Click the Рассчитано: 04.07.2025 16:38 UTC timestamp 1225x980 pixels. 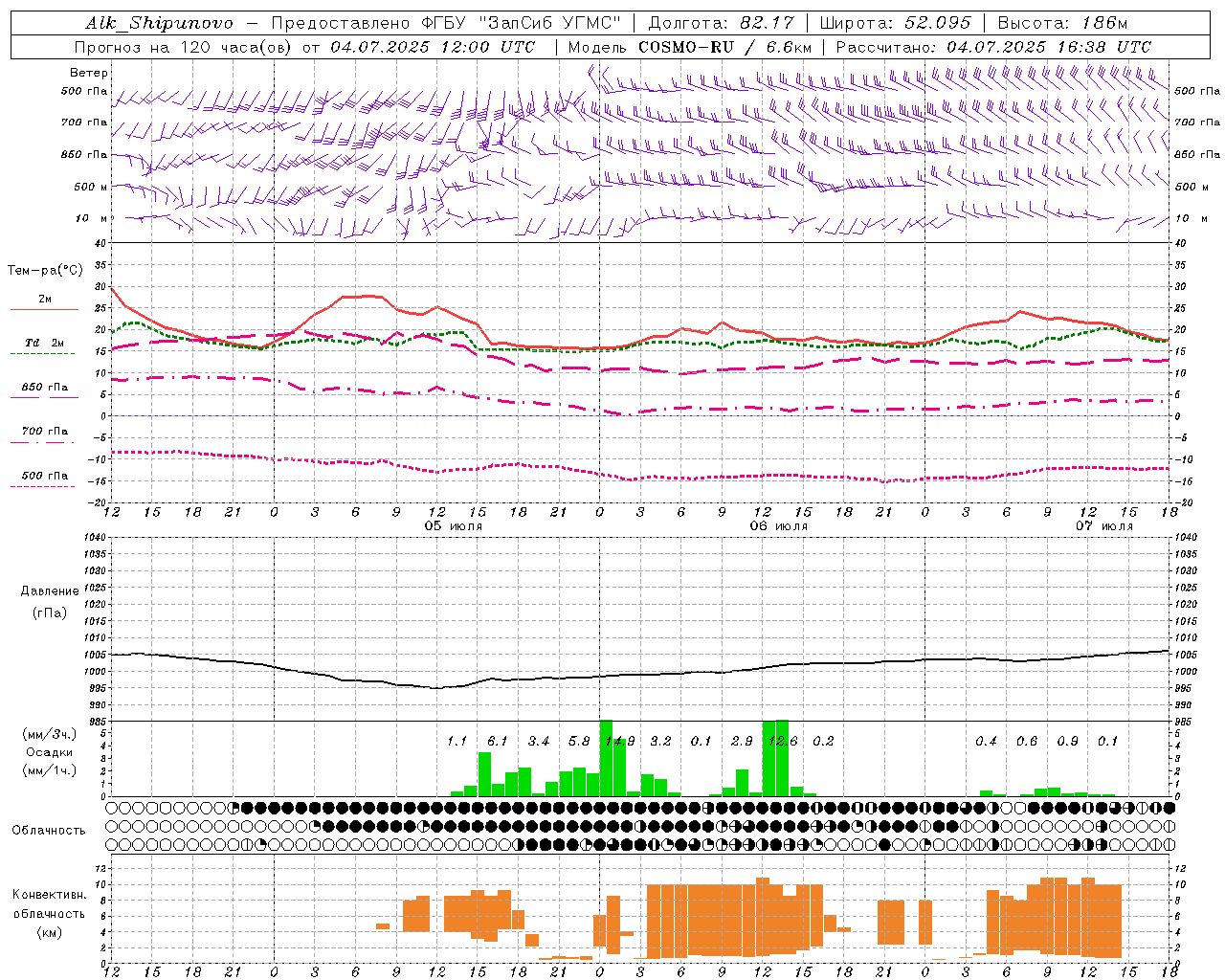(993, 47)
